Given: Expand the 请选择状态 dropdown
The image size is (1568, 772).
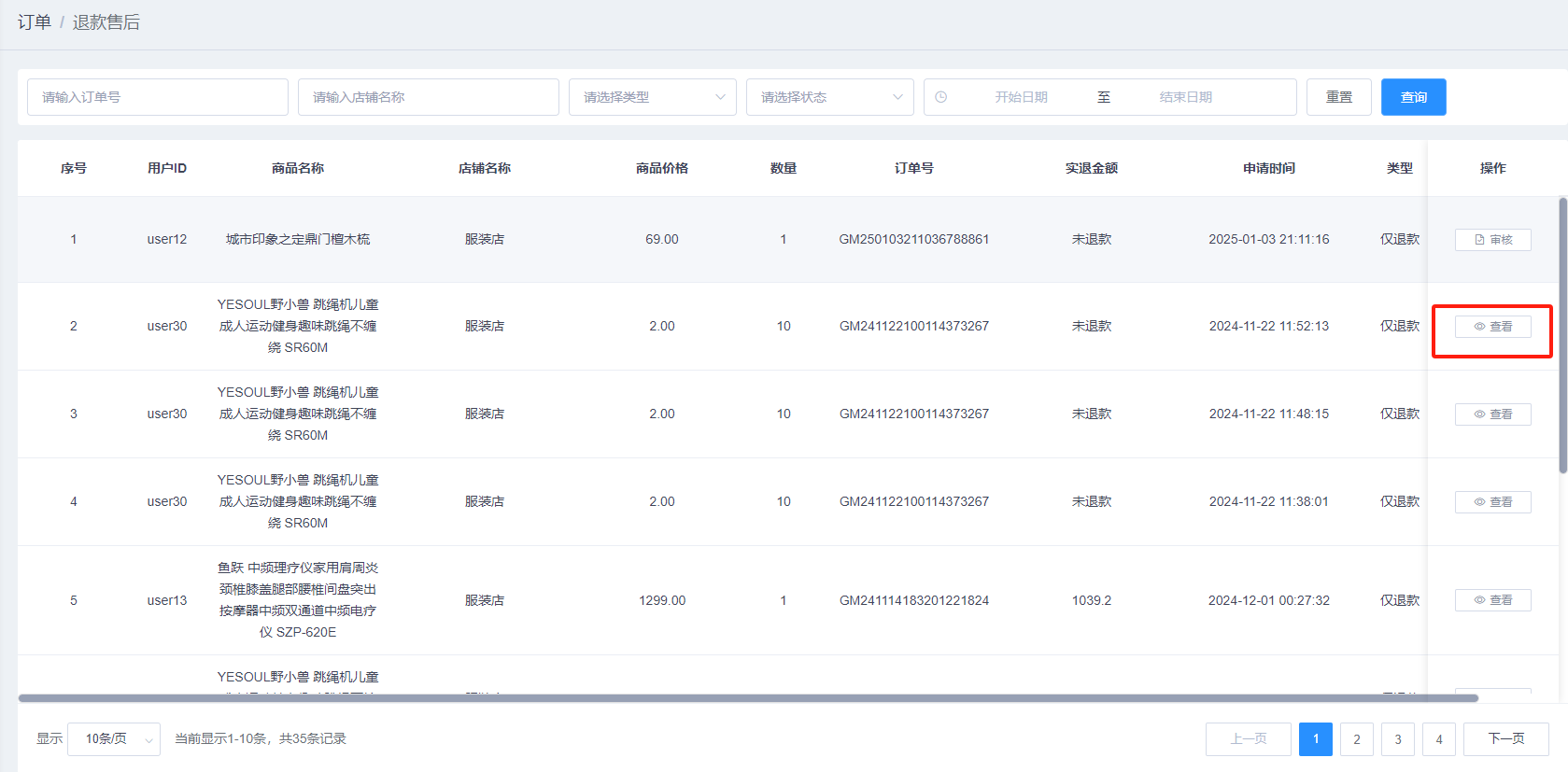Looking at the screenshot, I should [x=829, y=97].
